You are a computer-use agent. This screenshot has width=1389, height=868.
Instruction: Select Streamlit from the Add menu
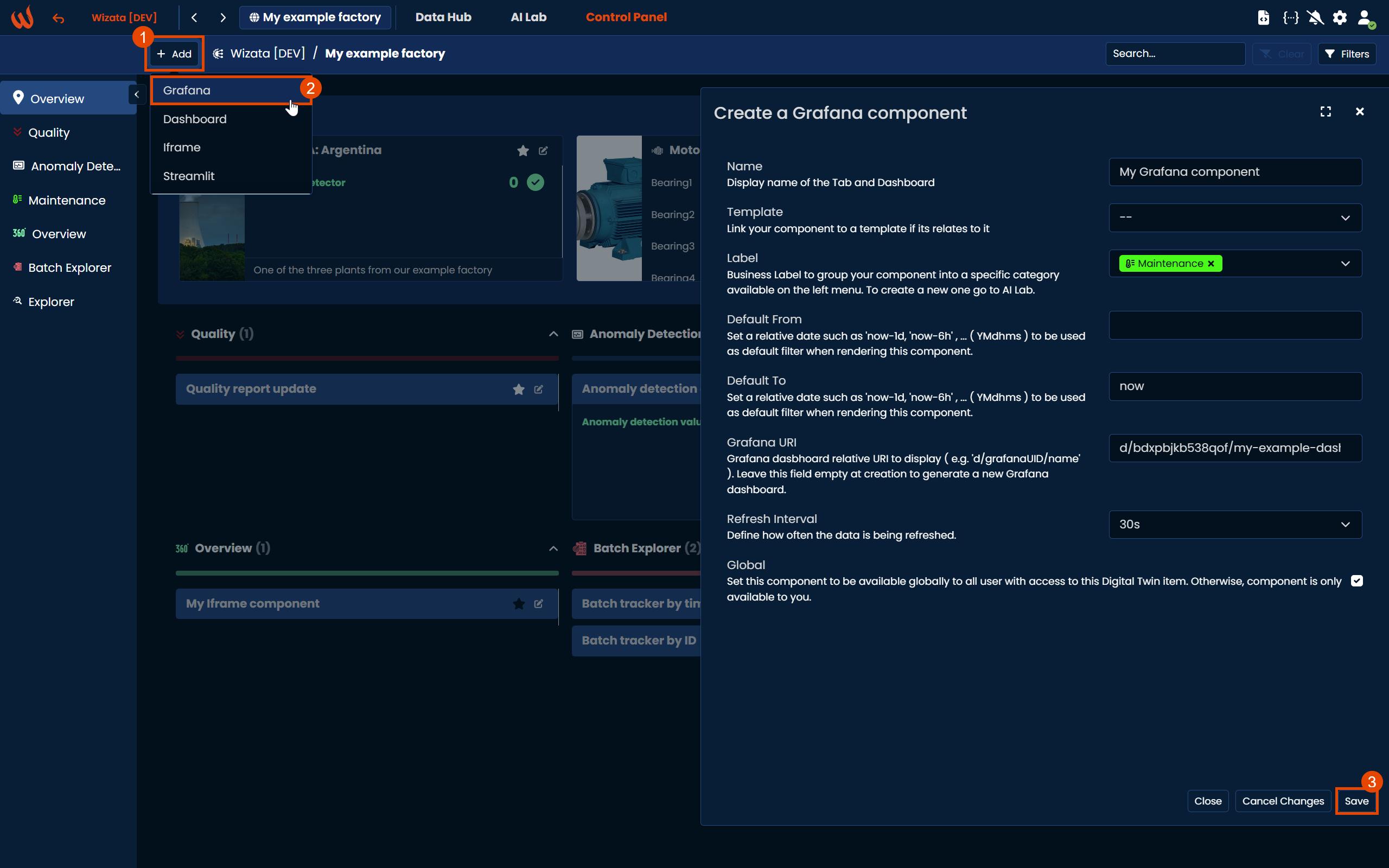[189, 176]
